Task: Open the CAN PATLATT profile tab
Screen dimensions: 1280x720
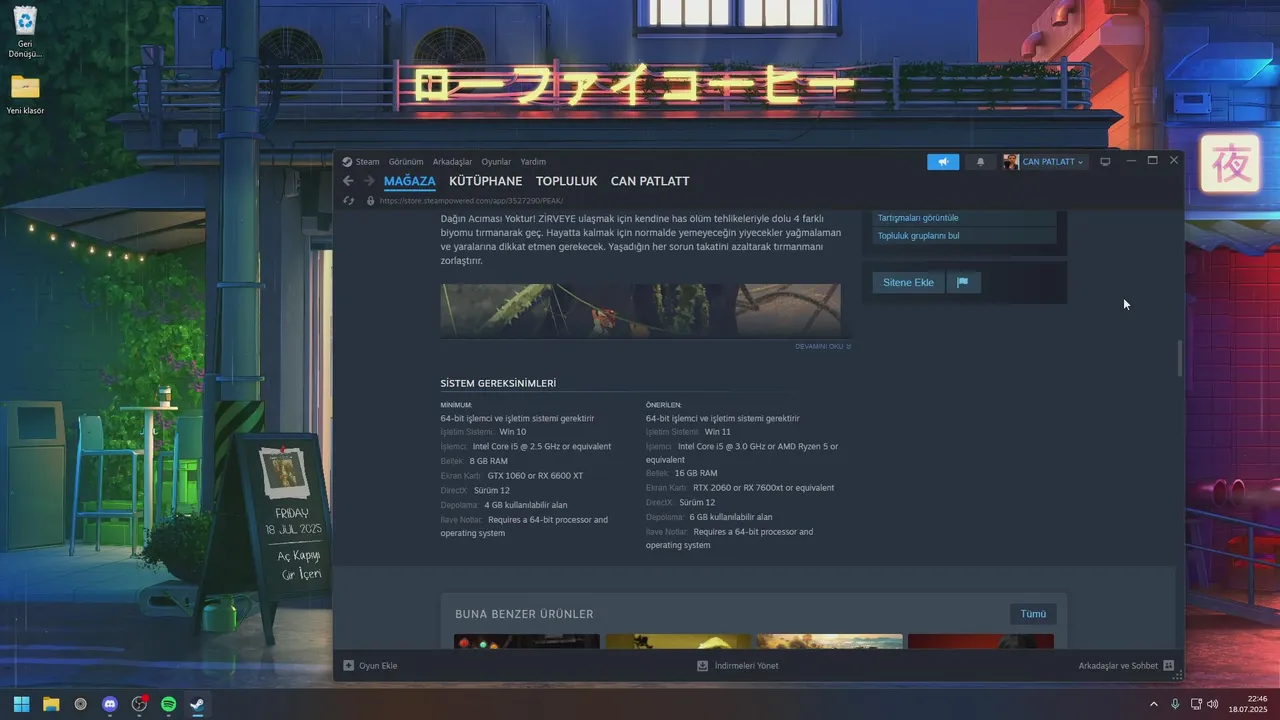Action: [650, 181]
